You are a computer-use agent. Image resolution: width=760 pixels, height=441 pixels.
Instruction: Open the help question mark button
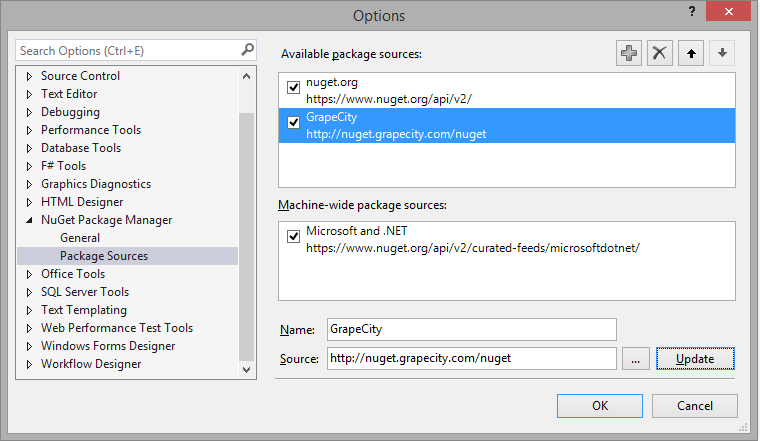[690, 12]
